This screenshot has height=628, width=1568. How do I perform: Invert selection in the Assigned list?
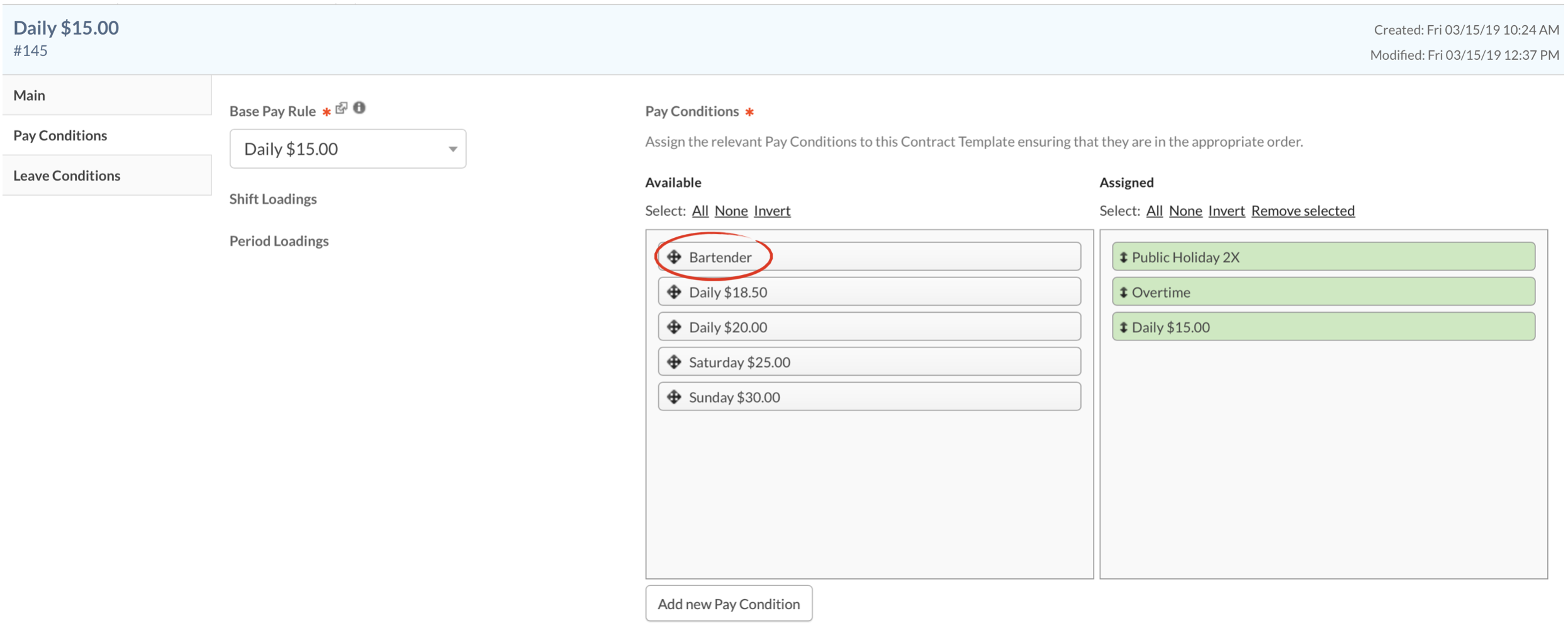tap(1226, 211)
